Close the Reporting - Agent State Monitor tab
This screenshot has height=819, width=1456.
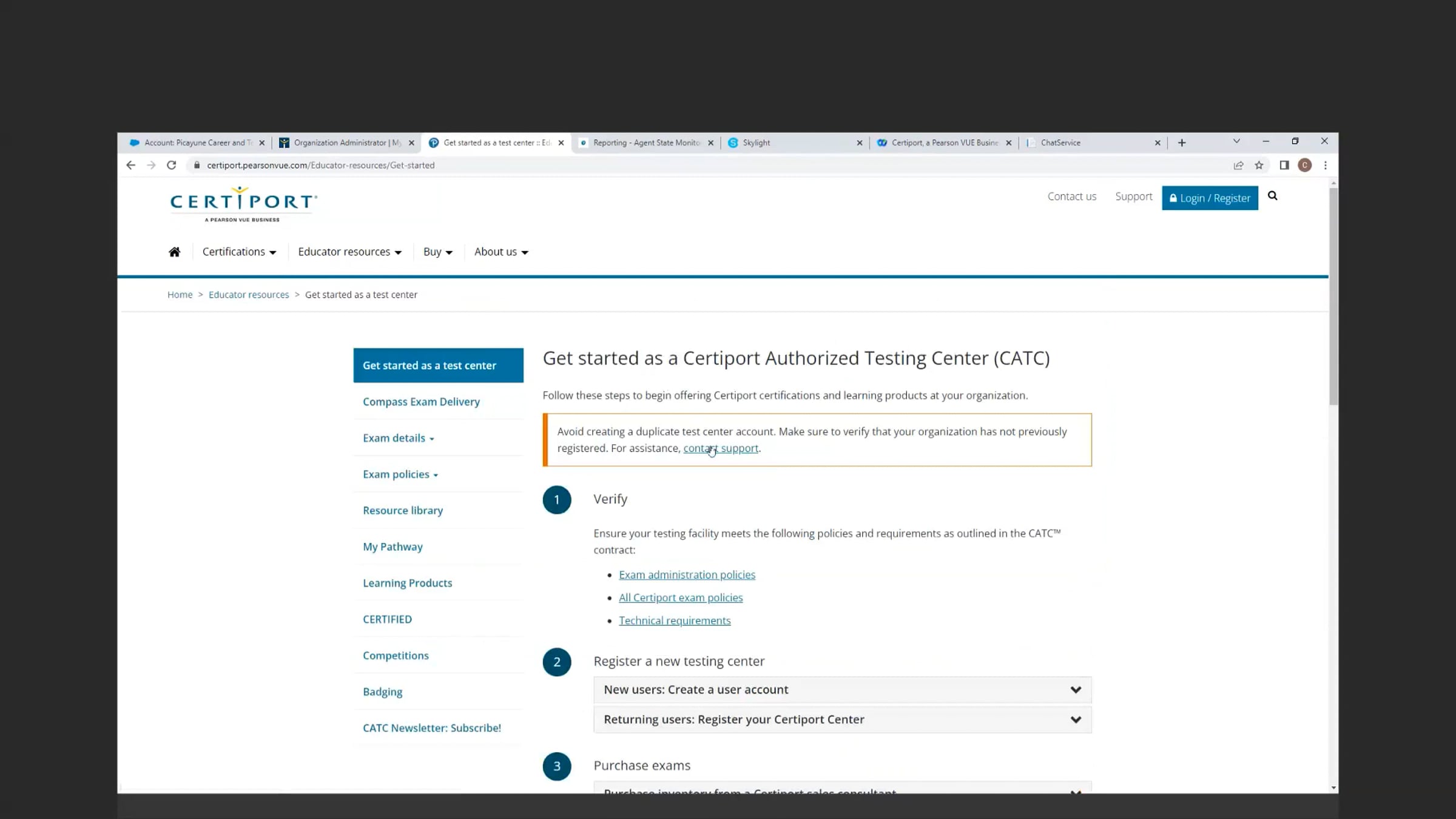pyautogui.click(x=710, y=143)
